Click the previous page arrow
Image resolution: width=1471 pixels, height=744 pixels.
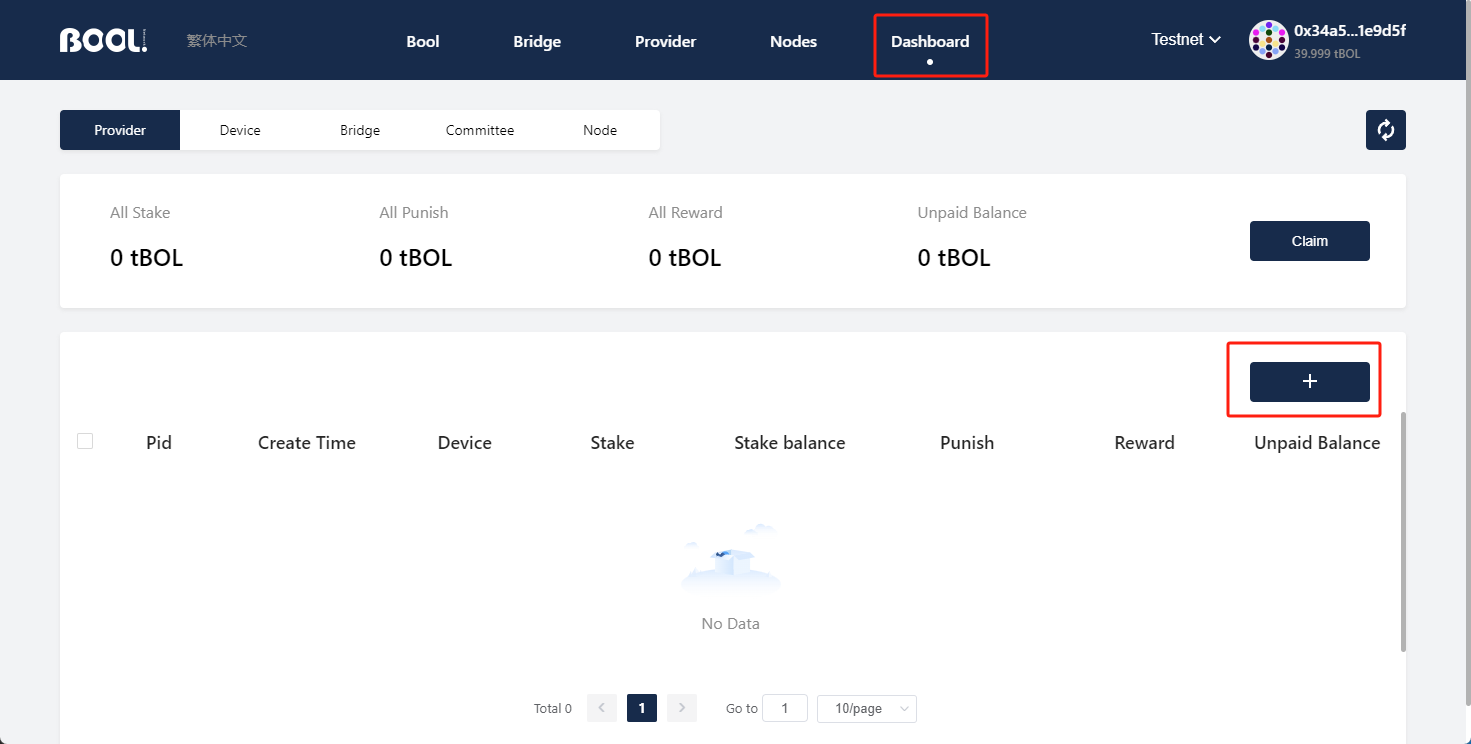click(x=601, y=707)
